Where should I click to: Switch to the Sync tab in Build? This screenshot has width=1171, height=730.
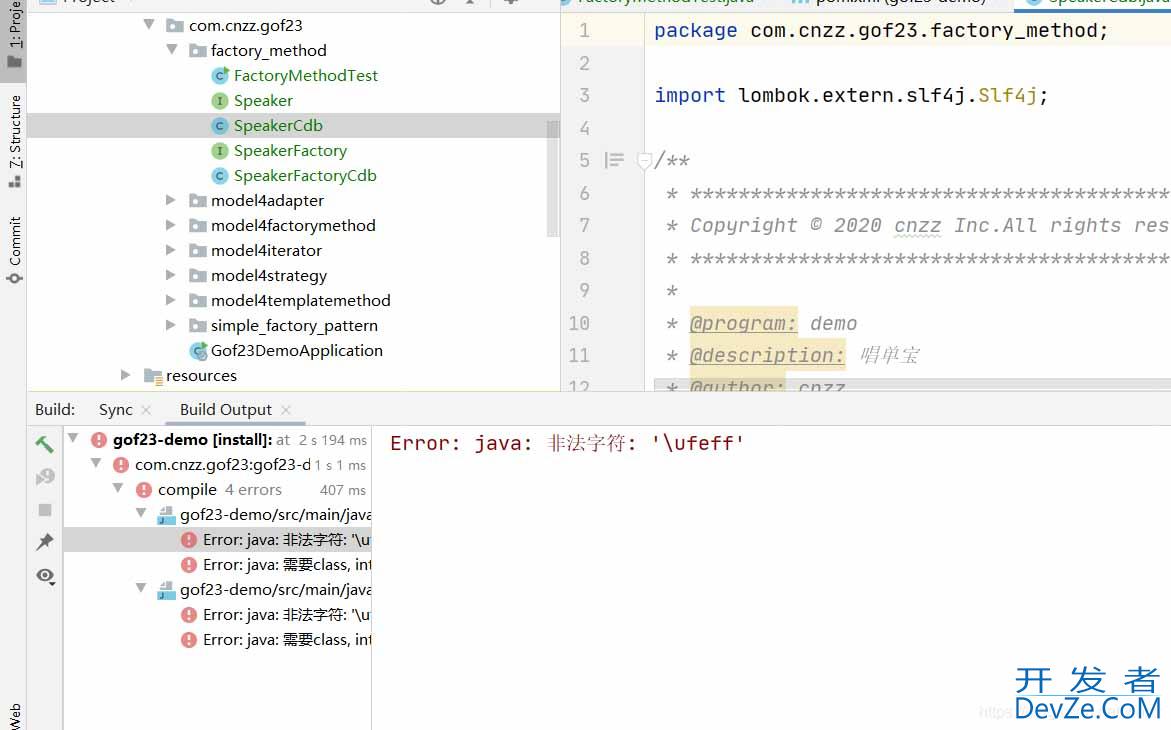pyautogui.click(x=115, y=409)
